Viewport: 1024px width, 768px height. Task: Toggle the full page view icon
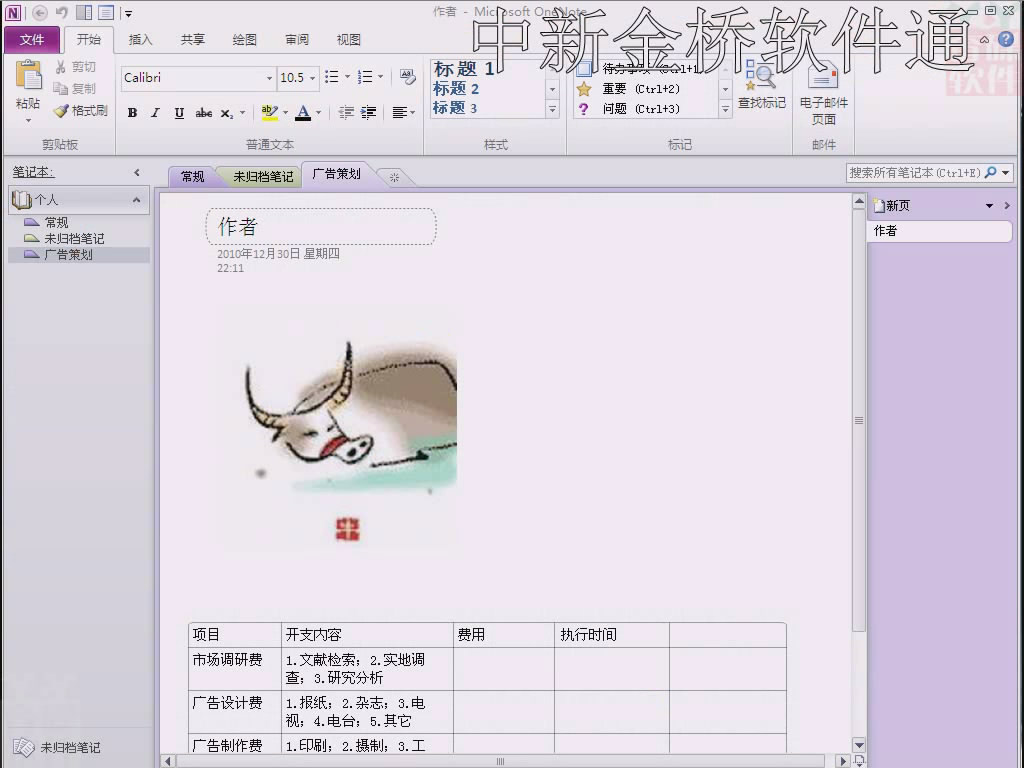coord(106,12)
